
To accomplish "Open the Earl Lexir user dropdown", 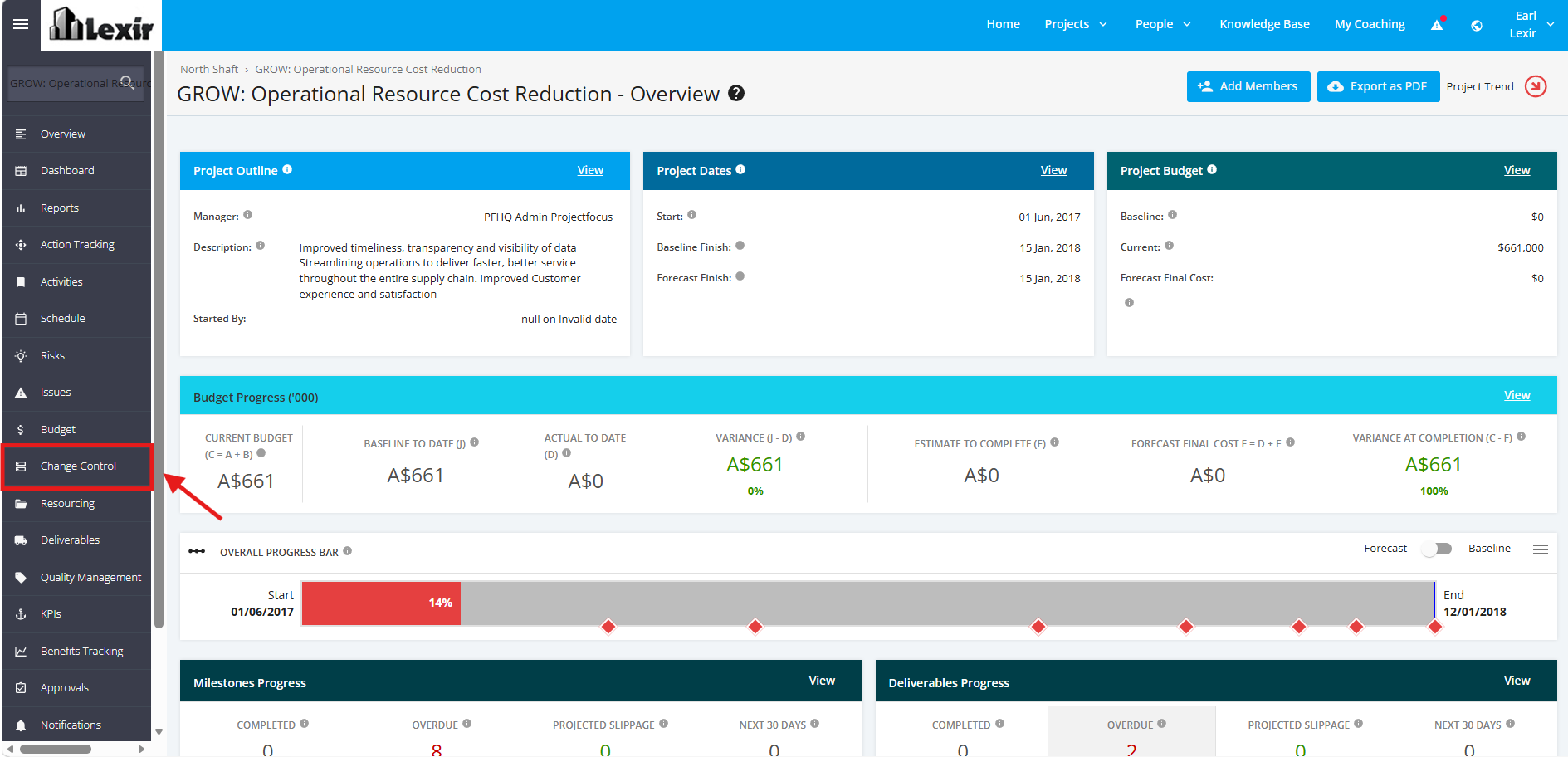I will [1531, 25].
